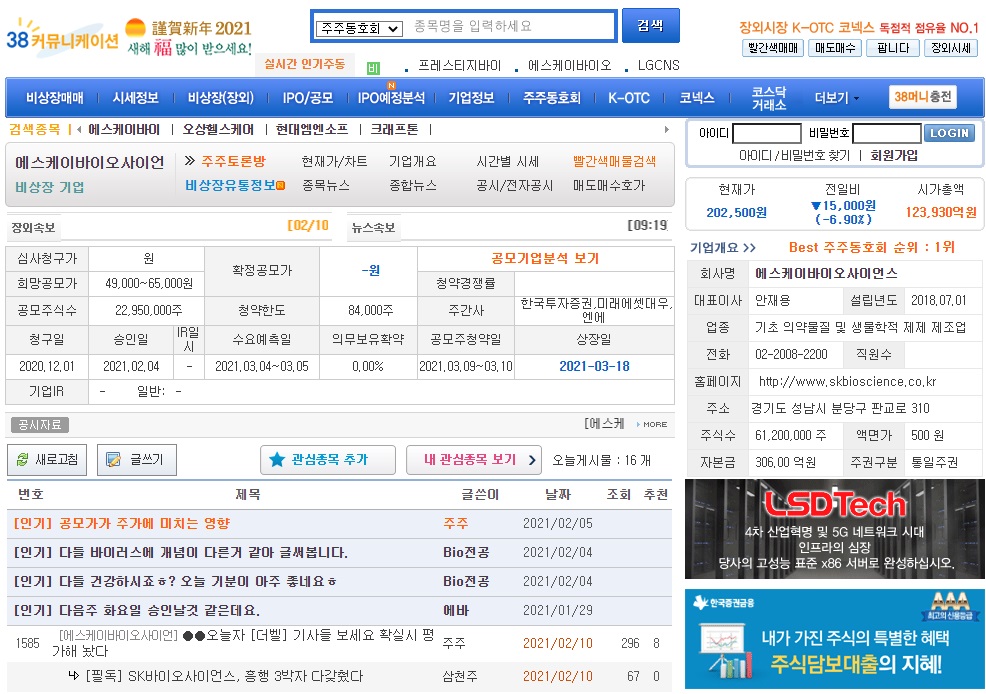Select 비상장(장외) navigation item
Screen dimensions: 986x694
tap(221, 97)
